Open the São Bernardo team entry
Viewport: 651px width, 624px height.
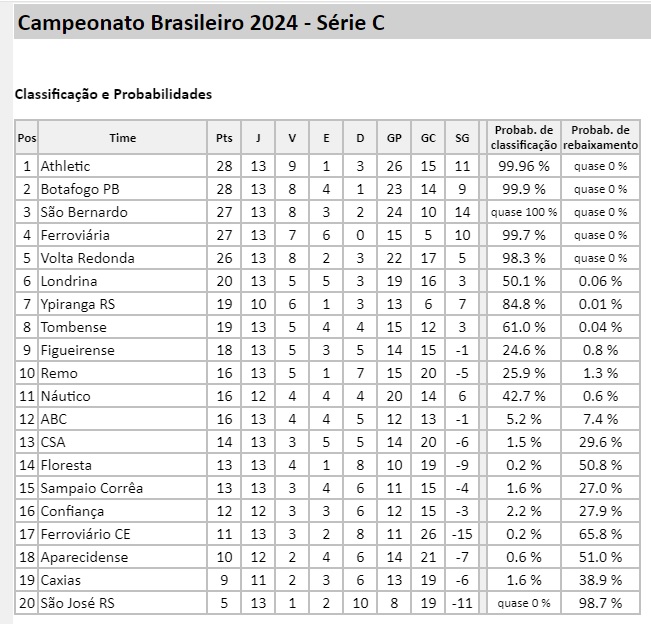coord(84,212)
